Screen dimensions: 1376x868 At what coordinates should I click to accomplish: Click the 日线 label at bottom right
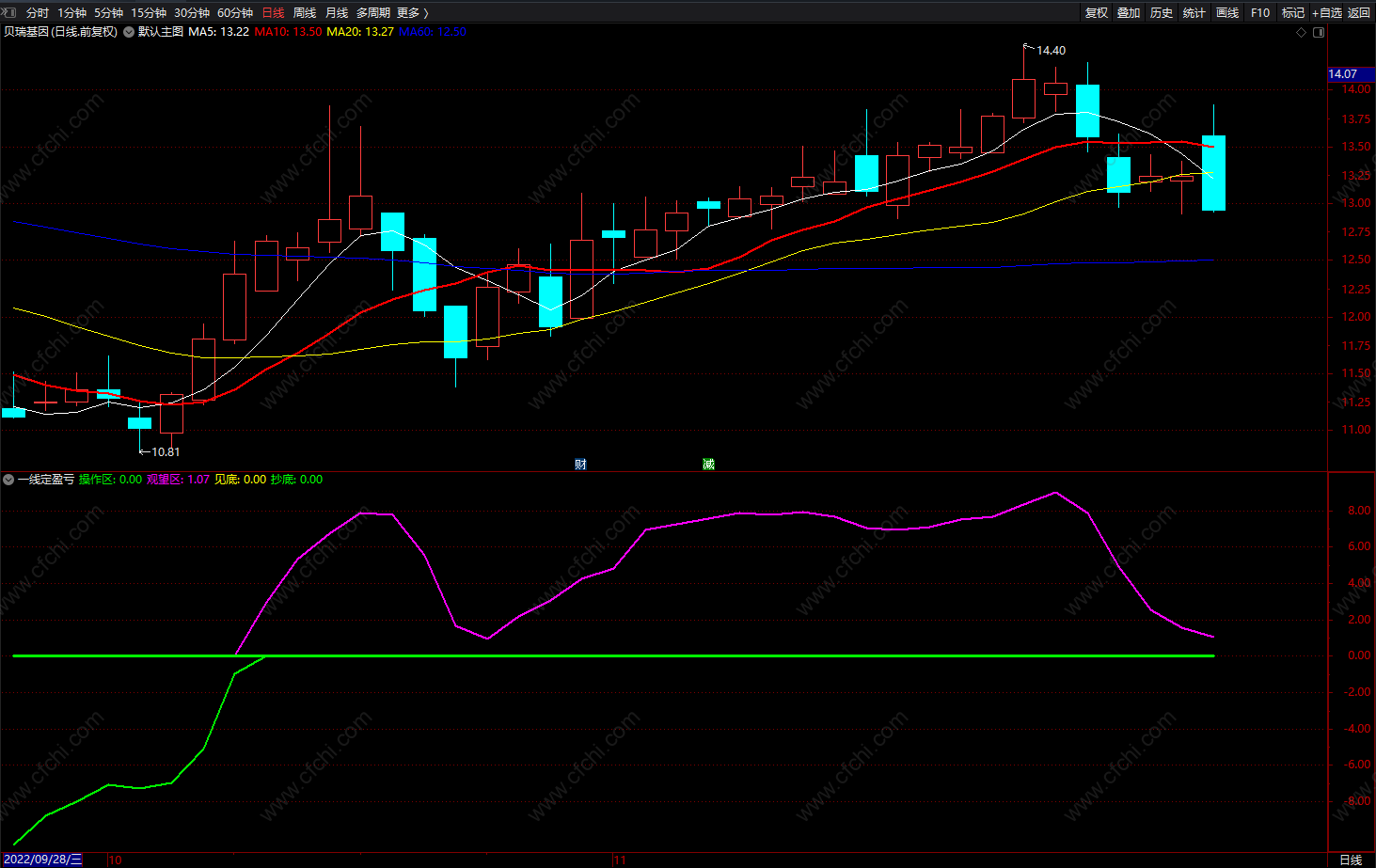[x=1351, y=860]
